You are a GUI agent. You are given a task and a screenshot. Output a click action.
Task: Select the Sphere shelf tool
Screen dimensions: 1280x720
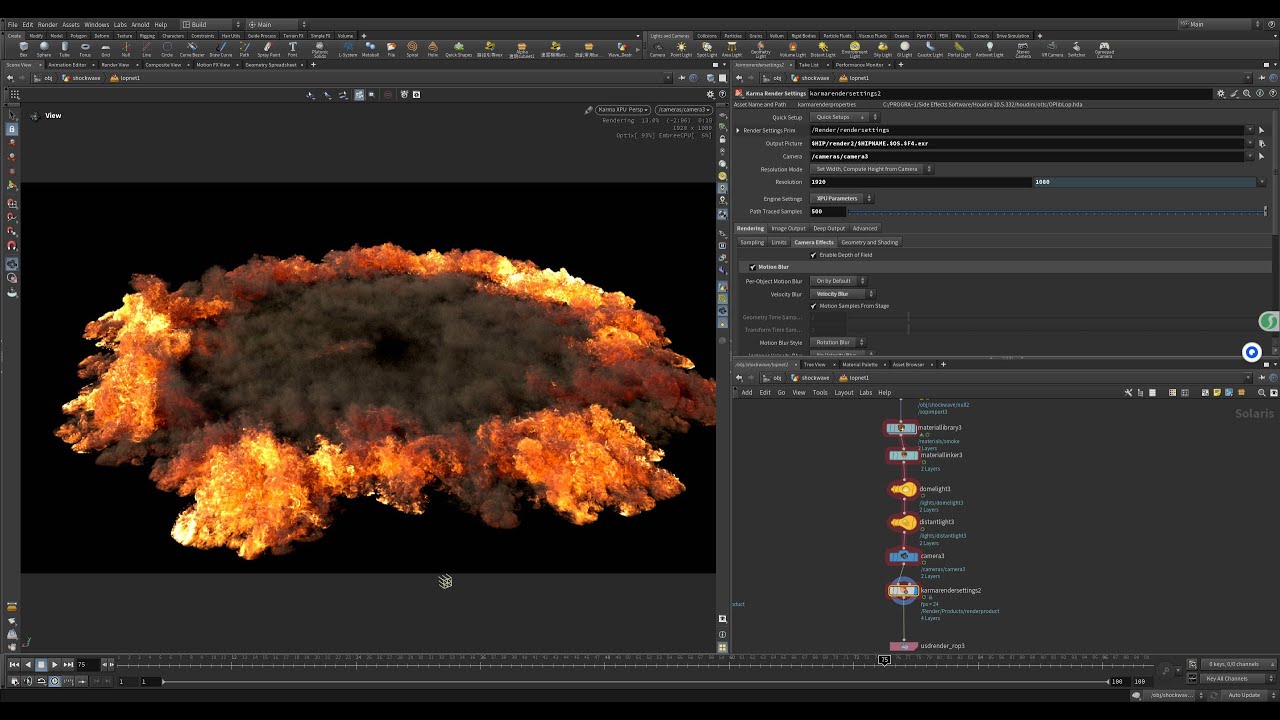44,48
